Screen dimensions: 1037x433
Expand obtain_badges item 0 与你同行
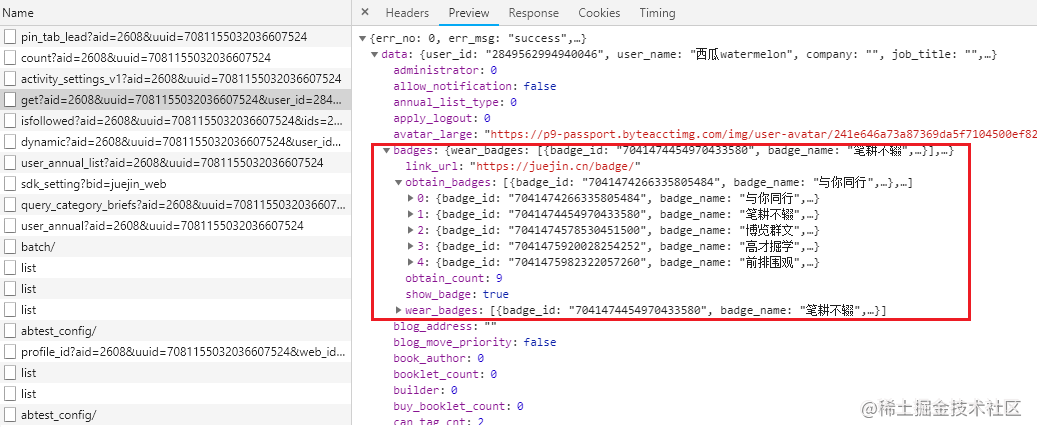pos(411,198)
